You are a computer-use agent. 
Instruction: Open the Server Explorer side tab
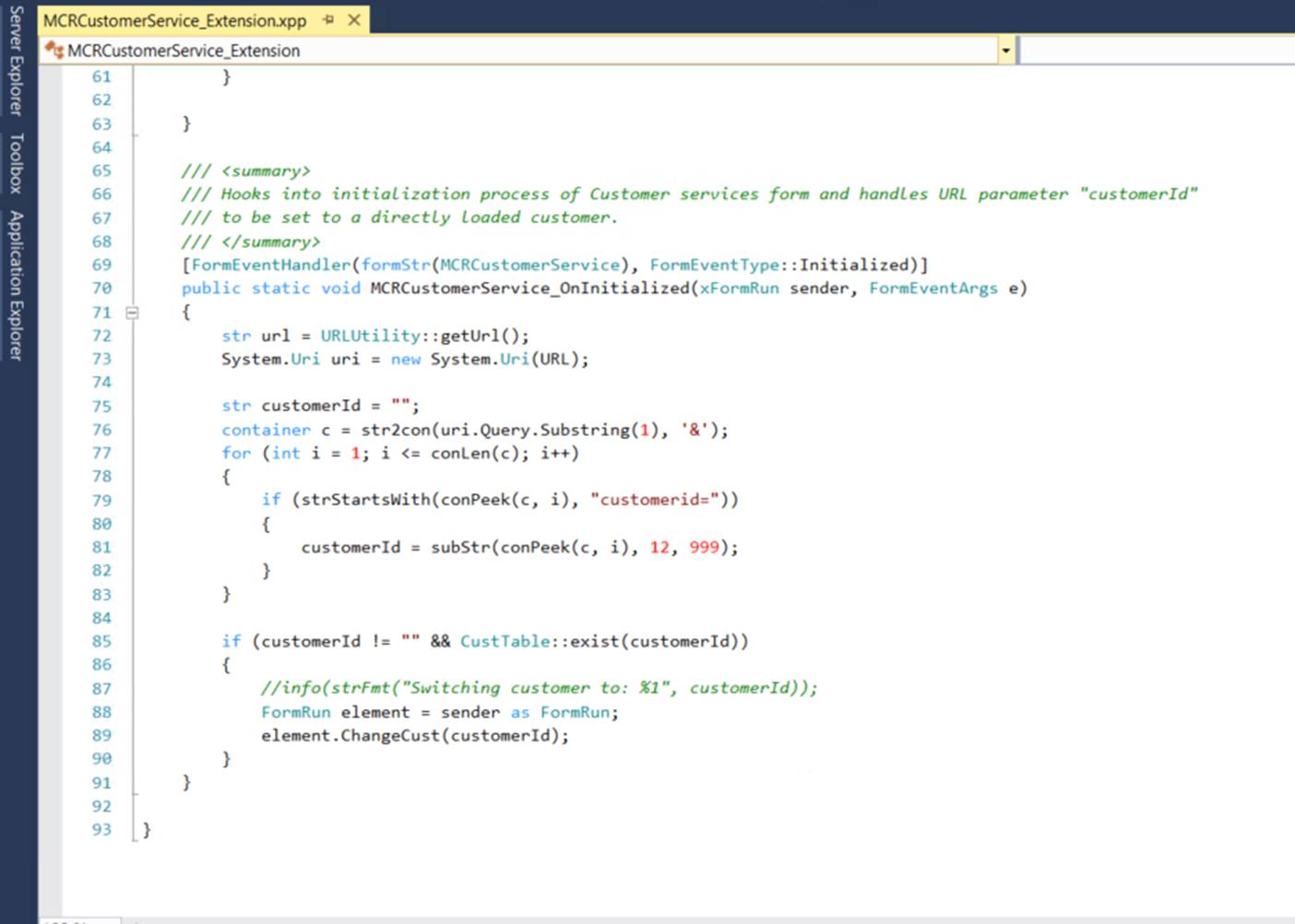pyautogui.click(x=16, y=61)
